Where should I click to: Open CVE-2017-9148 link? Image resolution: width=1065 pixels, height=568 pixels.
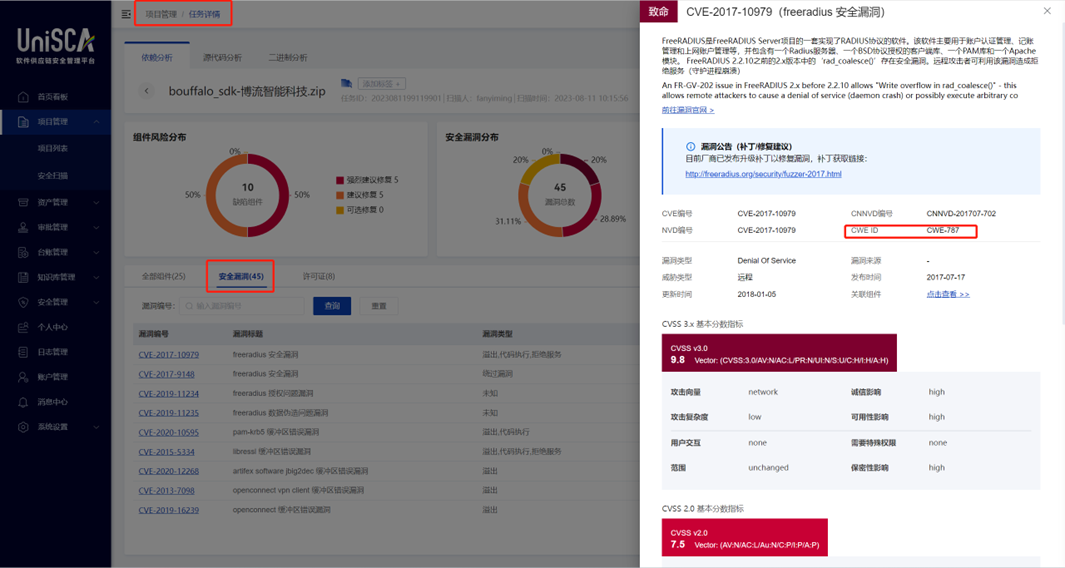pos(166,374)
